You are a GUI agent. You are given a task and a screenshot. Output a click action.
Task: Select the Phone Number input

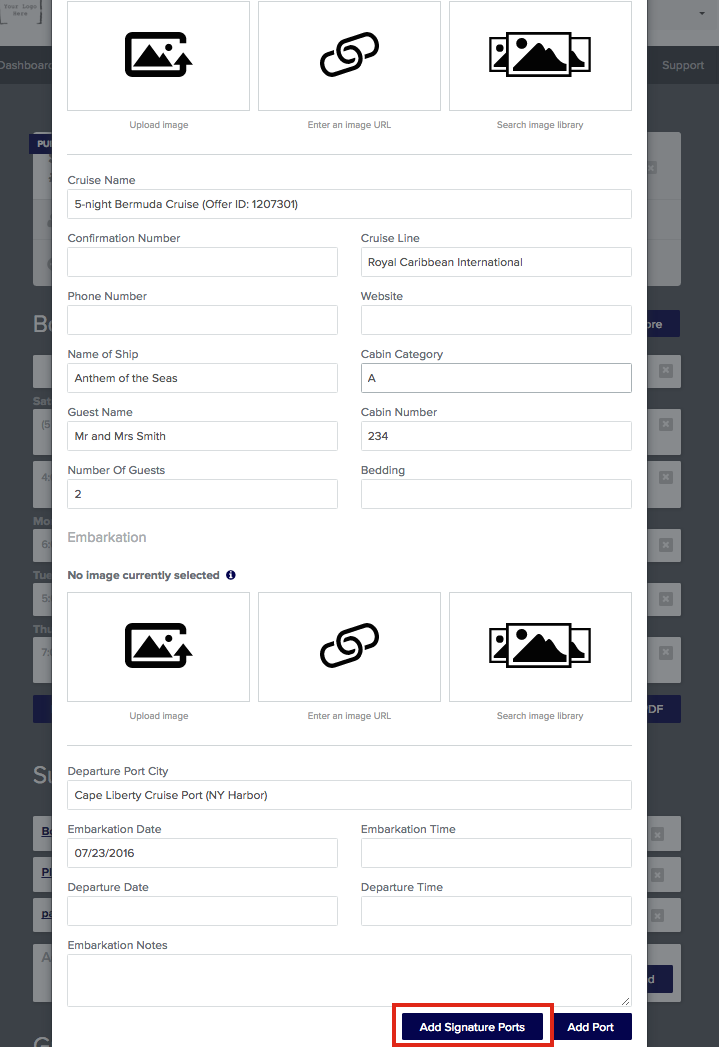(202, 320)
